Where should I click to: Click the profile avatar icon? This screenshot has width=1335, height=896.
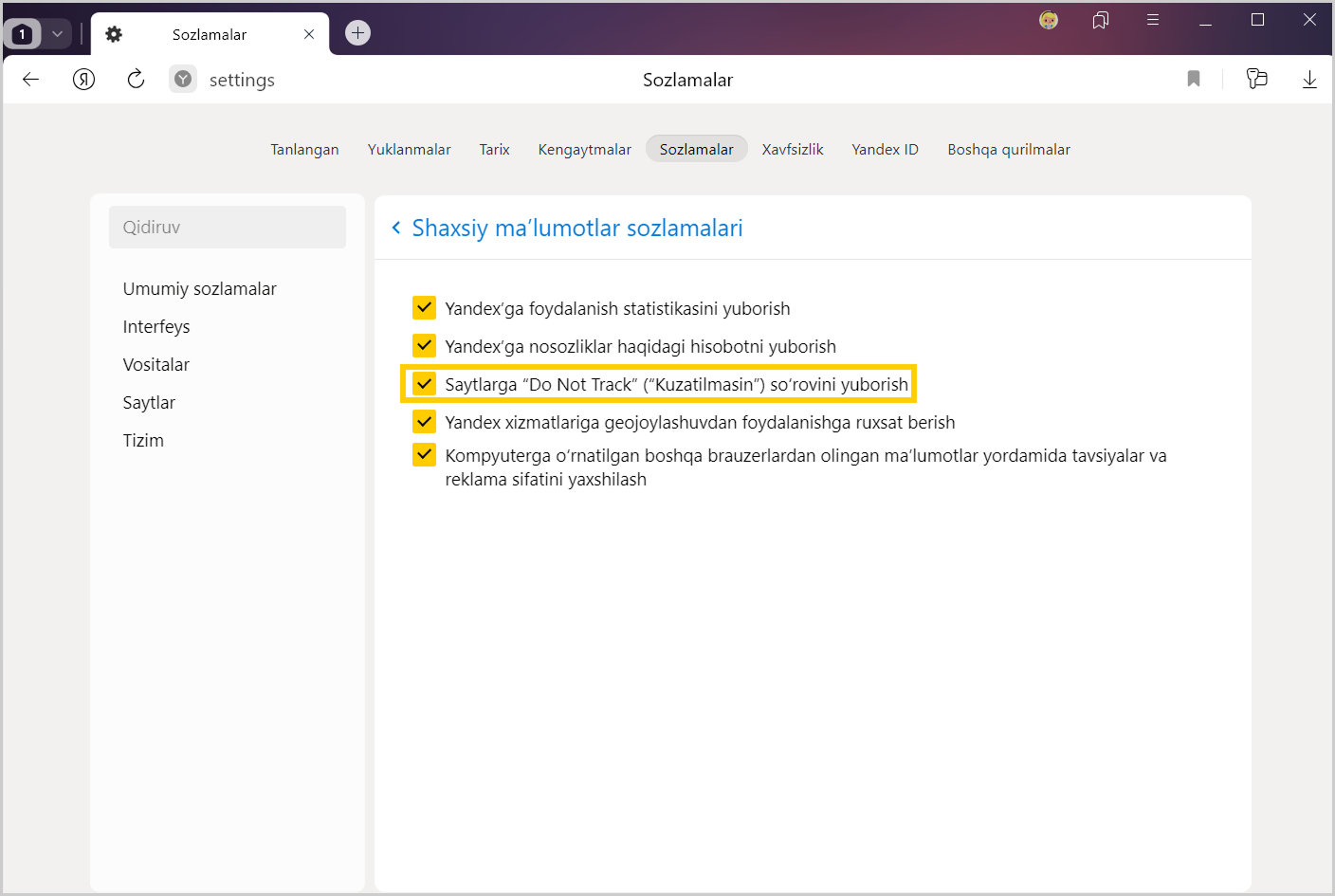(x=1049, y=20)
